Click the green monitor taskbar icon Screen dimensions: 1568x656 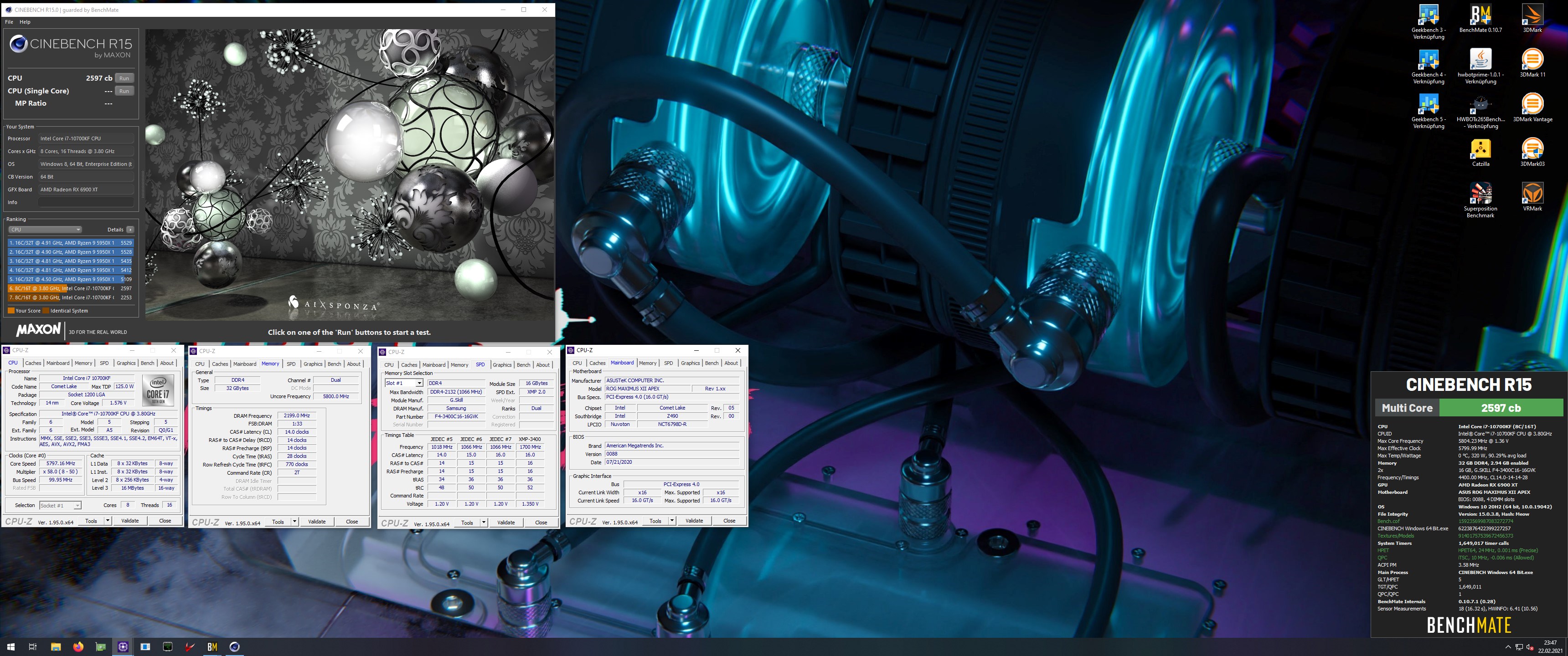[x=167, y=646]
